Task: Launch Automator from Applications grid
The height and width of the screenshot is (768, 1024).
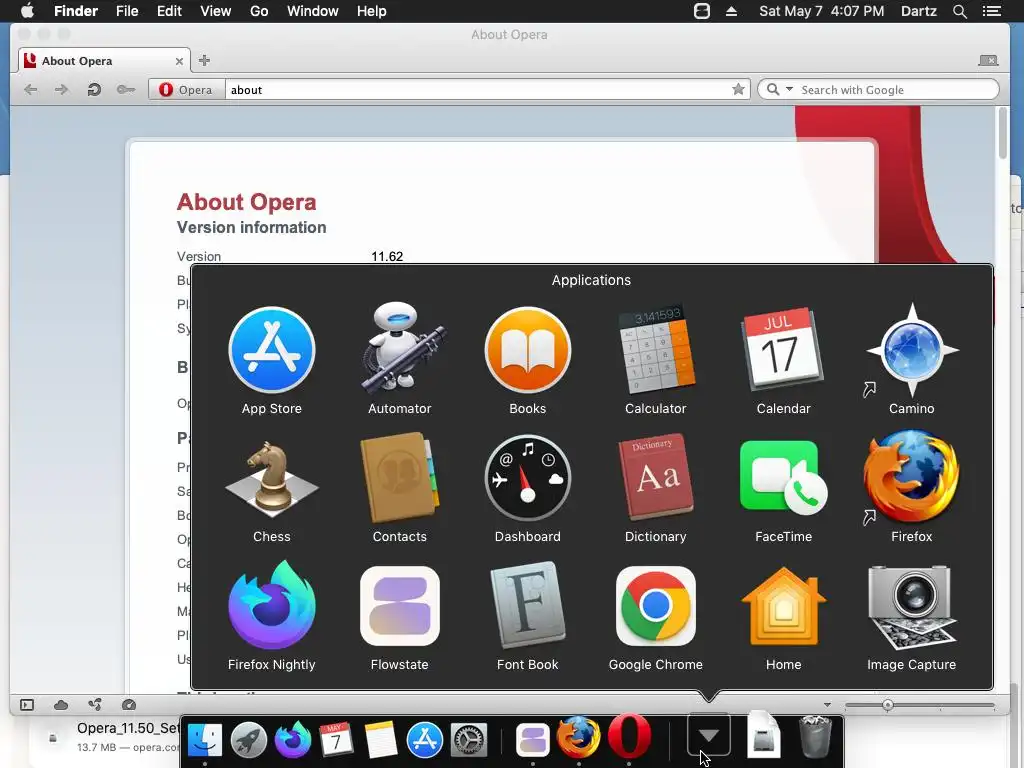Action: 400,349
